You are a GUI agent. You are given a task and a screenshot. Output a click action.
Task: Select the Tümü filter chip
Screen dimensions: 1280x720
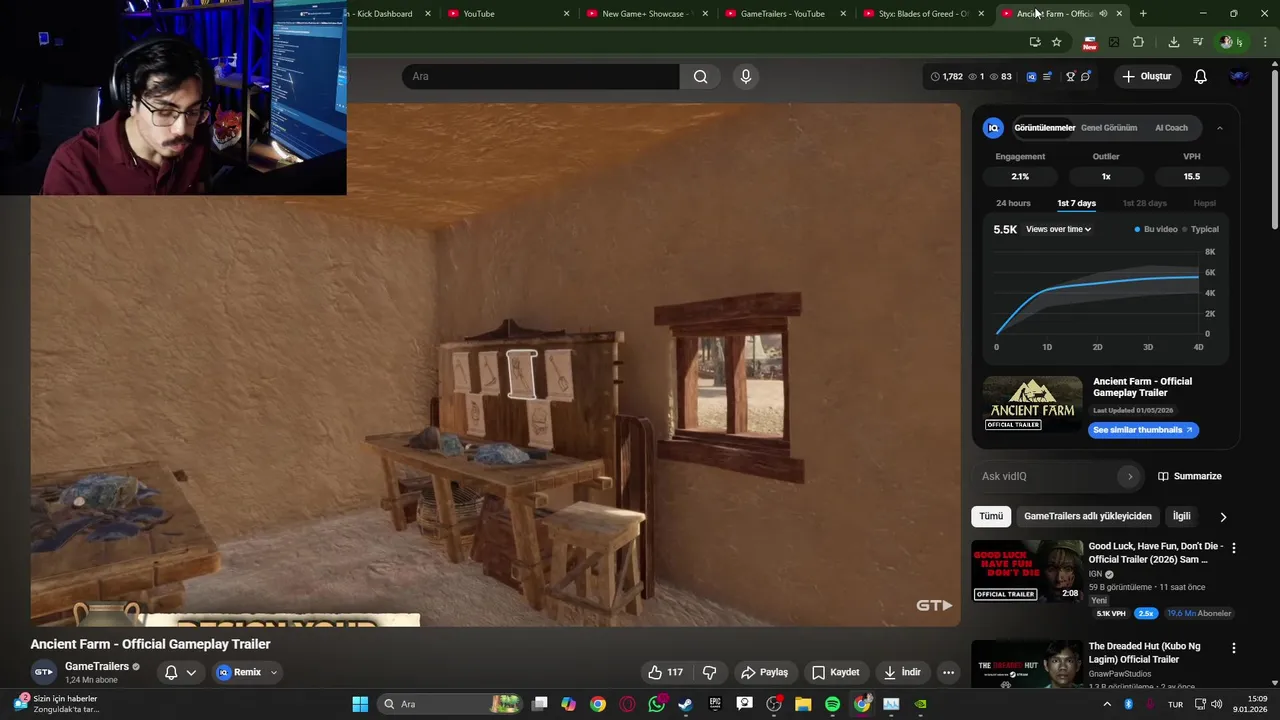[x=991, y=516]
